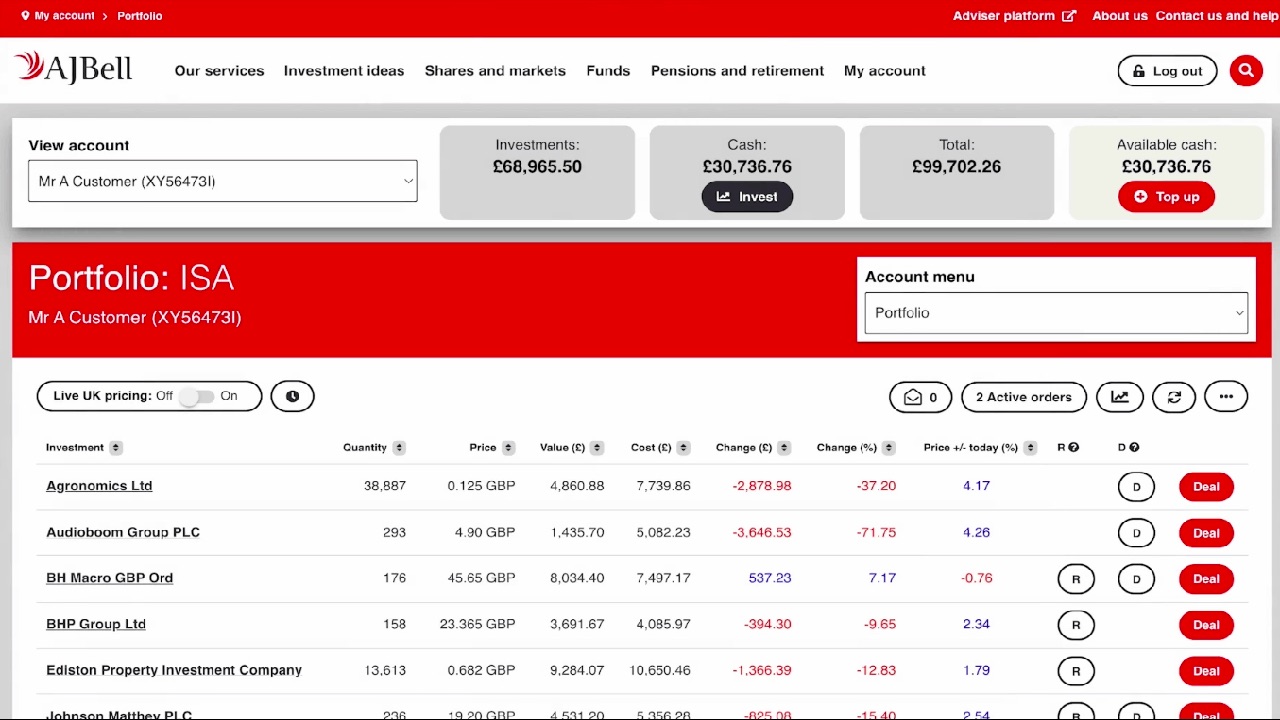Select the BH Macro change value 537.23
The height and width of the screenshot is (720, 1280).
tap(769, 578)
